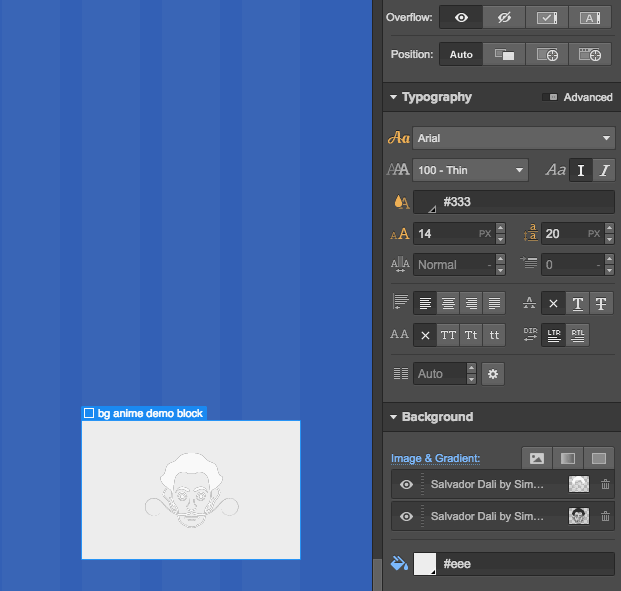Apply lowercase tt transform
The width and height of the screenshot is (621, 591).
pos(494,335)
